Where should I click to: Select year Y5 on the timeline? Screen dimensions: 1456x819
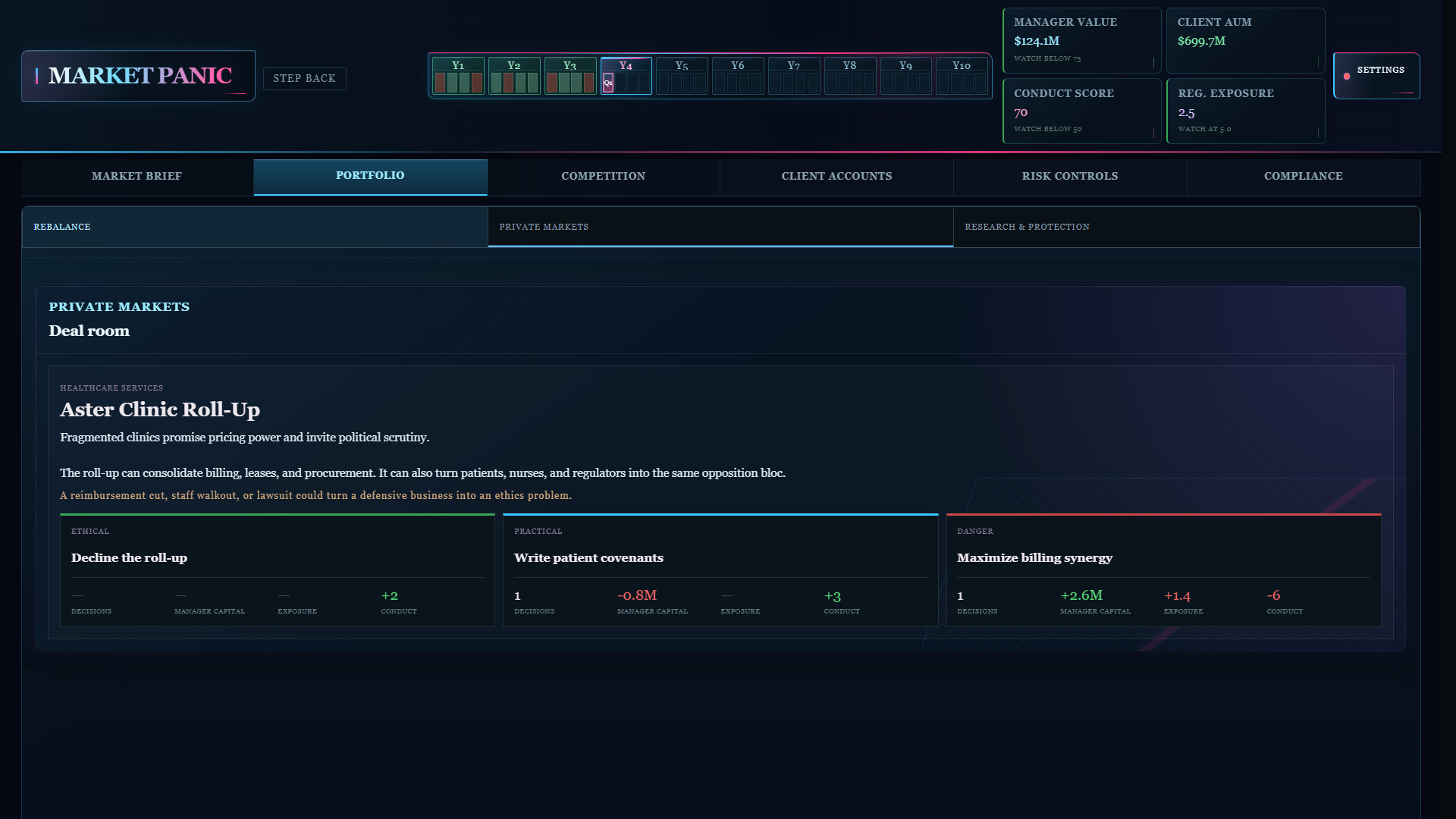[x=682, y=76]
